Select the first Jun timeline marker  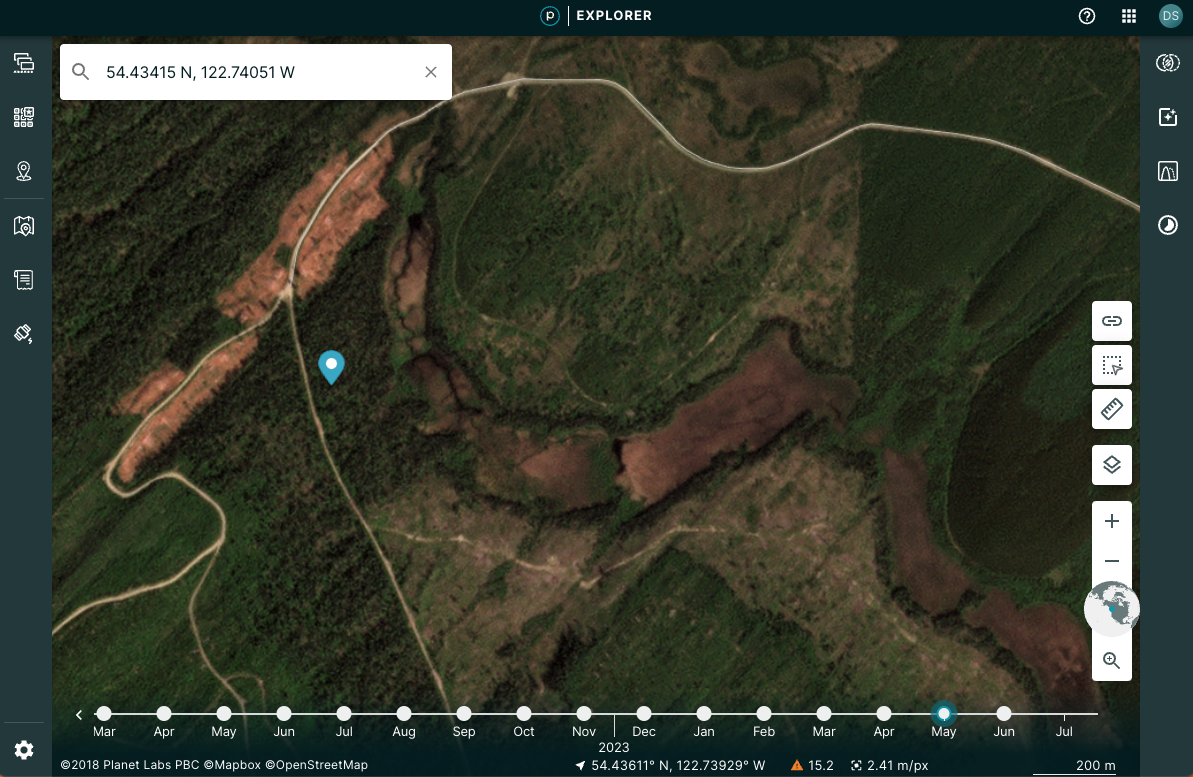[x=284, y=713]
